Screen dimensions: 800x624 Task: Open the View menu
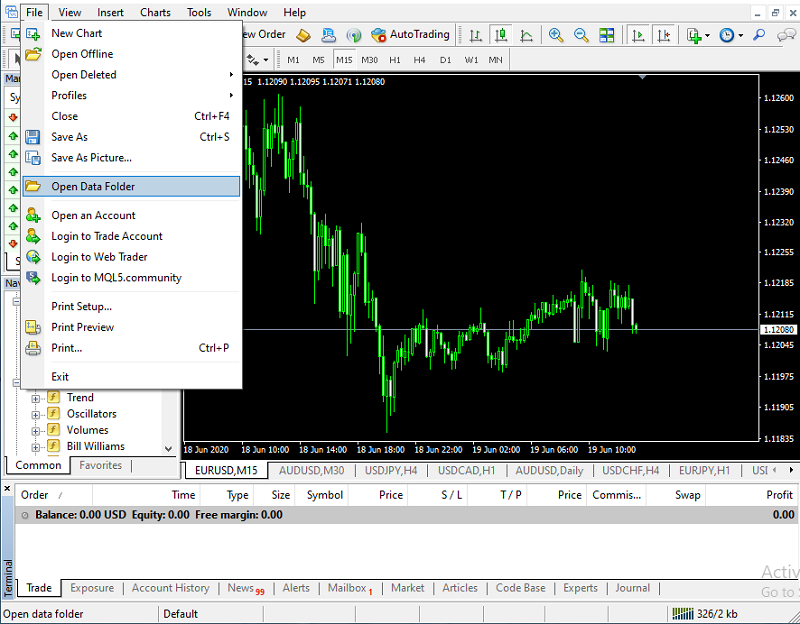click(x=69, y=12)
